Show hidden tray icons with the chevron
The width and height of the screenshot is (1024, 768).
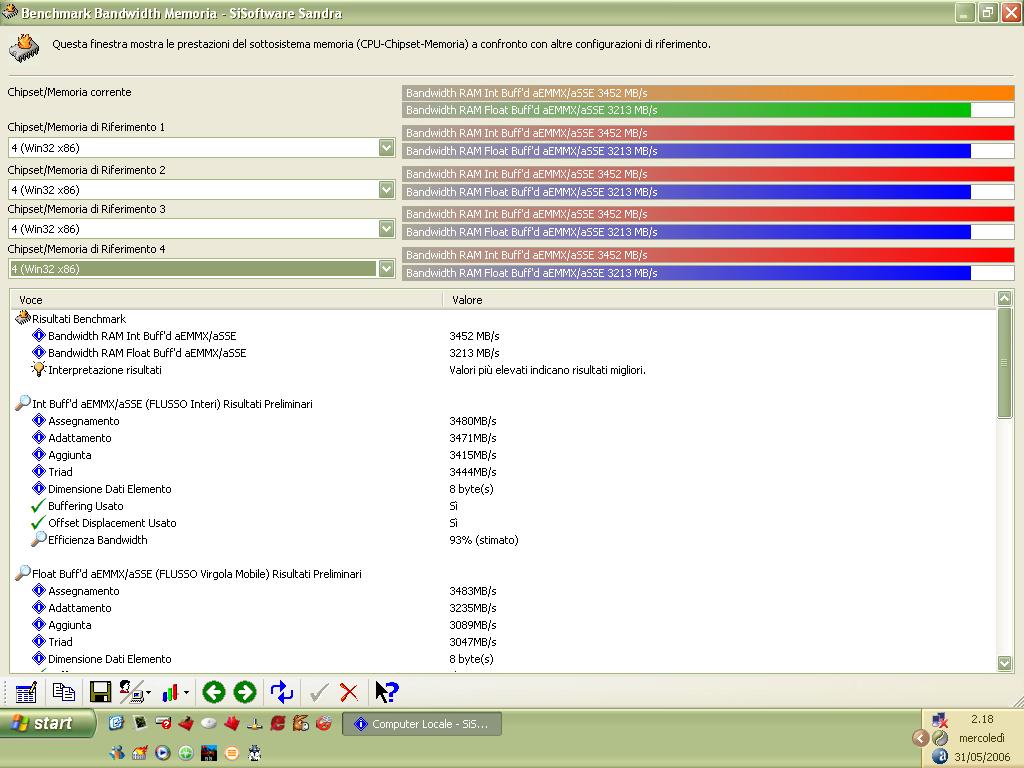point(920,738)
